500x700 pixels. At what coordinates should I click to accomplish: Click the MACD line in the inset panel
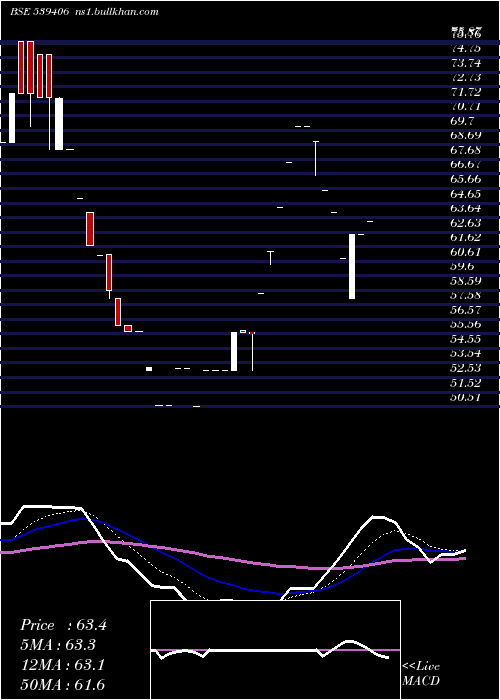(270, 650)
